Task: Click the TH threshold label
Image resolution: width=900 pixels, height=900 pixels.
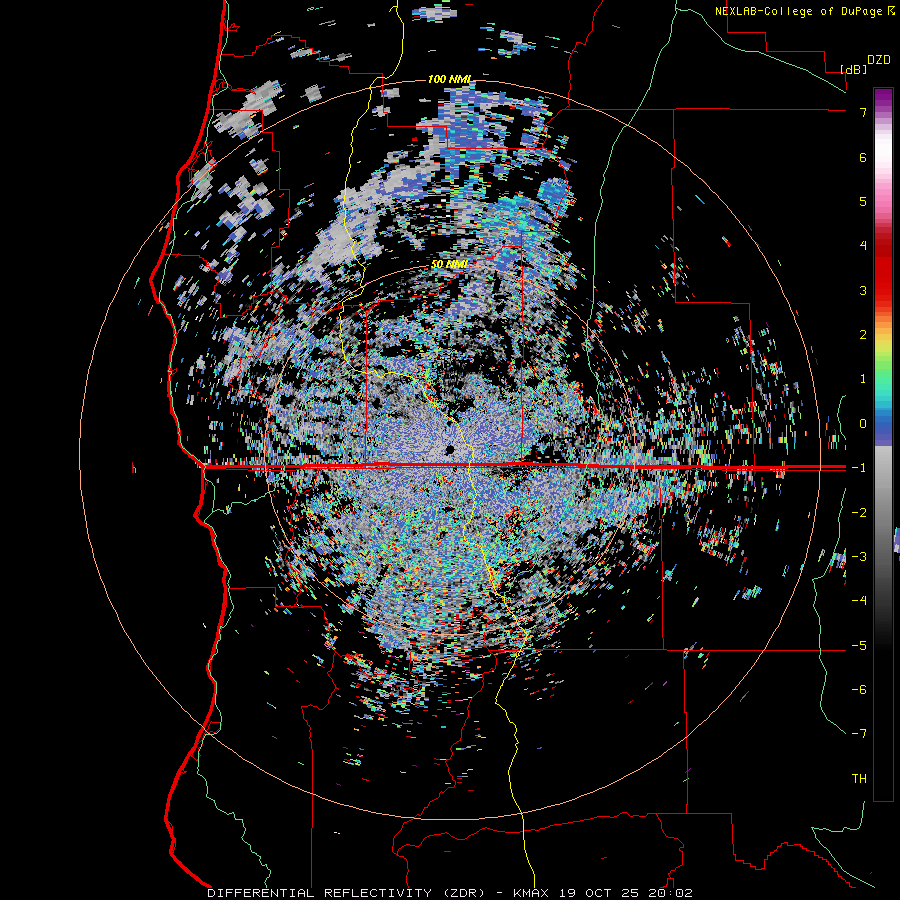Action: tap(859, 779)
